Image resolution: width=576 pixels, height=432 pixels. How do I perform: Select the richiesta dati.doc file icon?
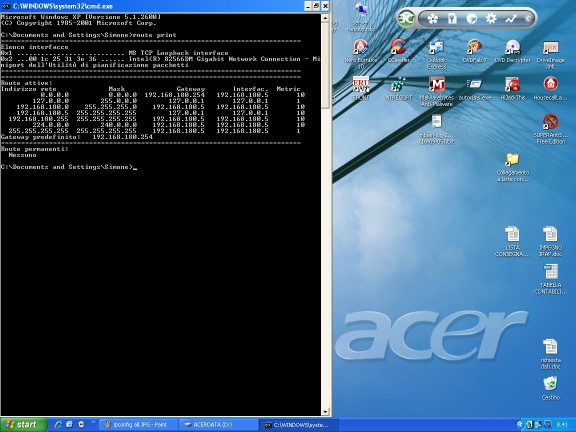pos(550,354)
